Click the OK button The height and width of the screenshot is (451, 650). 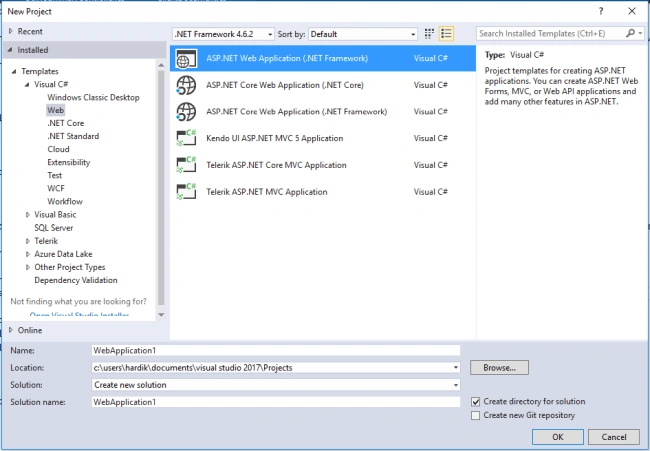[x=558, y=437]
